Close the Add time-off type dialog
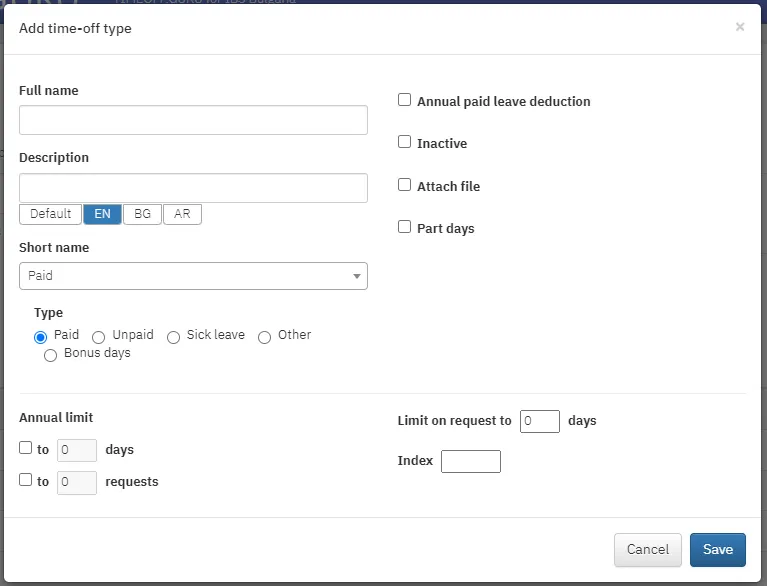This screenshot has height=586, width=767. [740, 27]
